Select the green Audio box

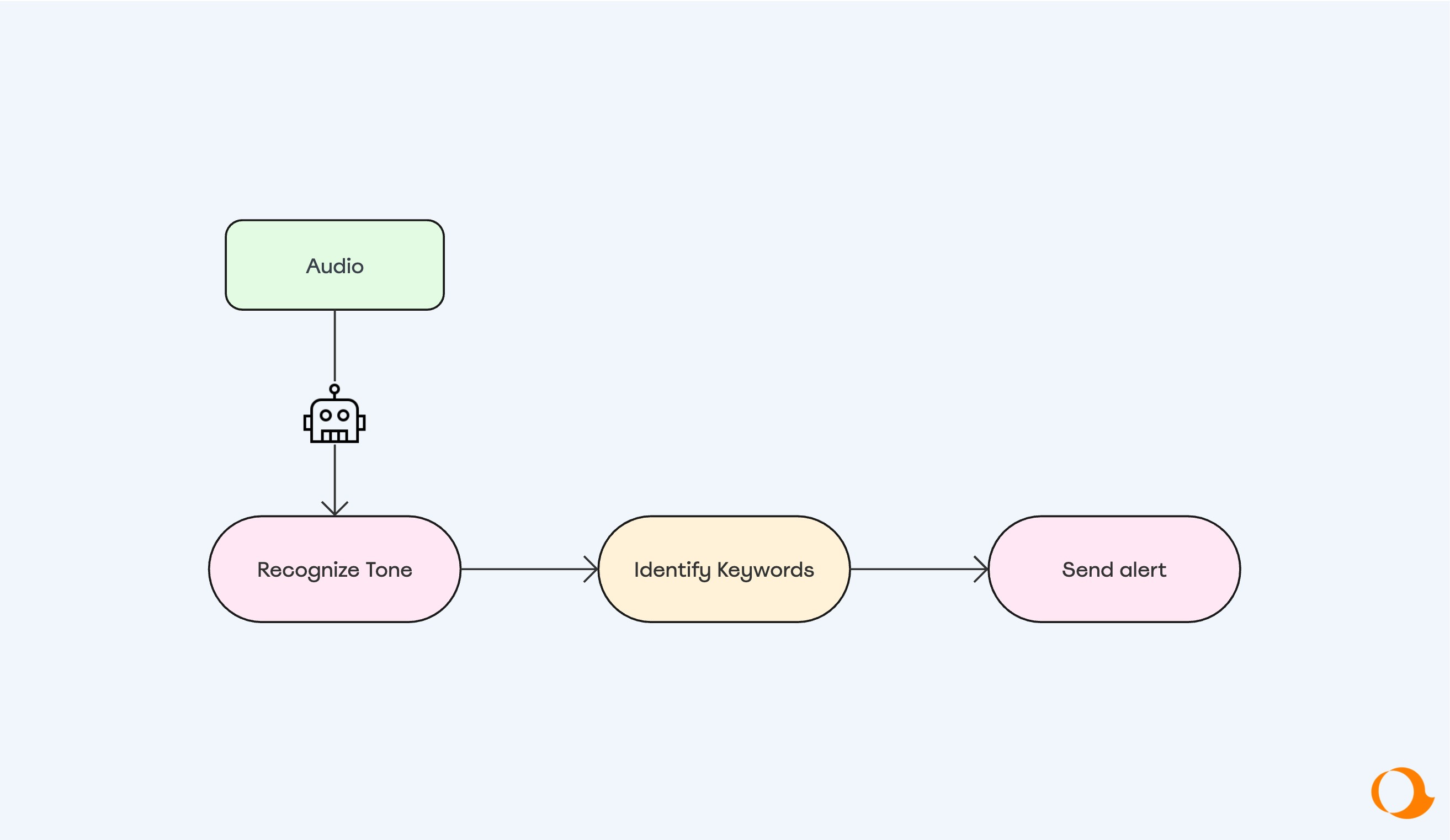pos(334,265)
